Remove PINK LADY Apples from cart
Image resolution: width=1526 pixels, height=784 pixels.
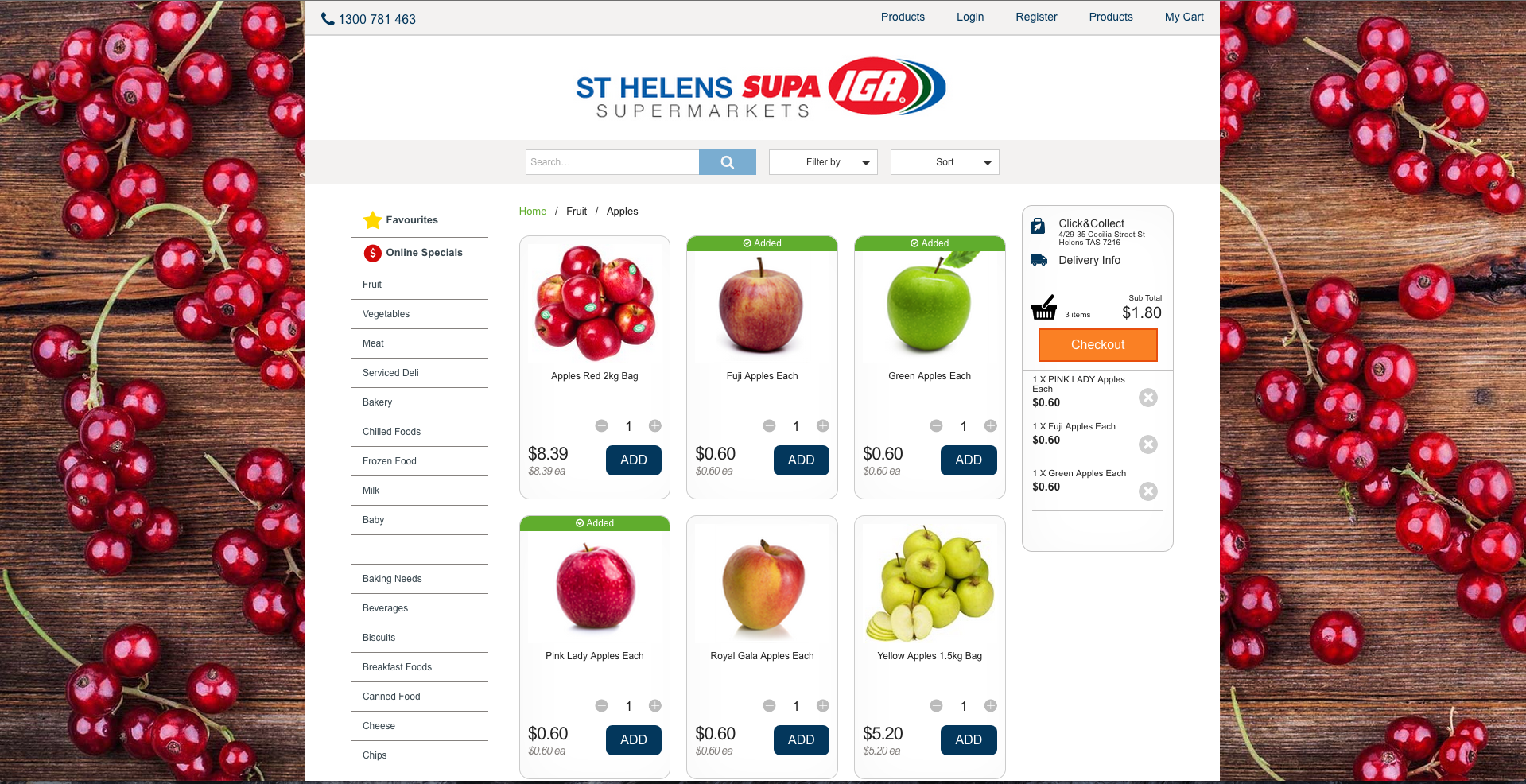1147,398
